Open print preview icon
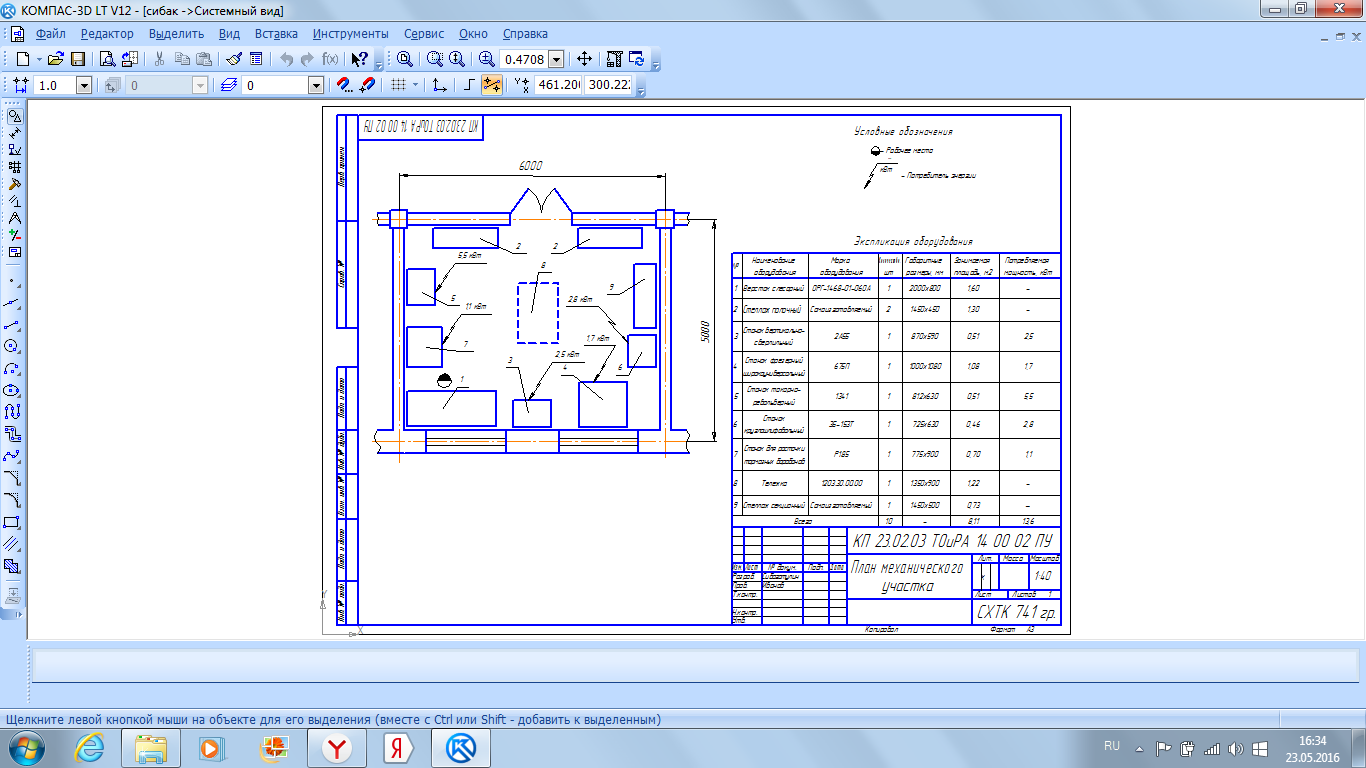This screenshot has width=1366, height=768. click(x=107, y=59)
